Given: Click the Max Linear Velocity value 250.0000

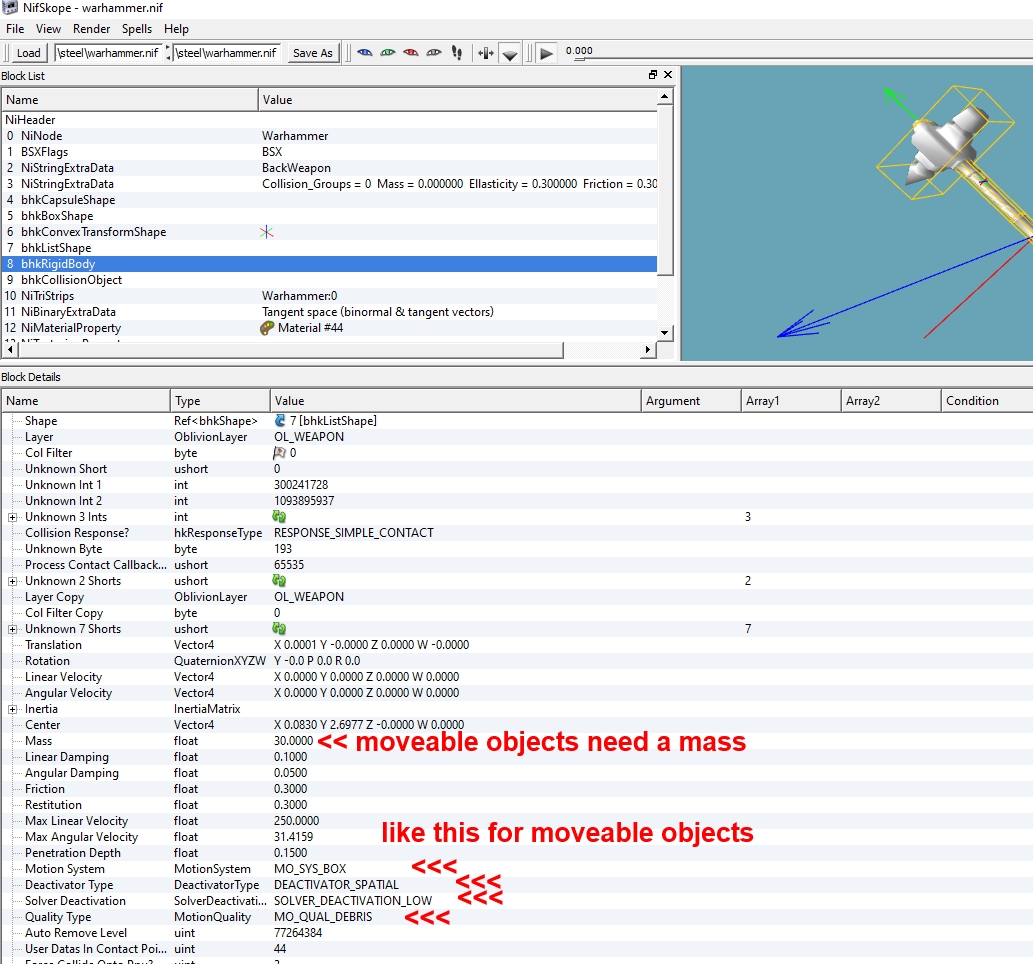Looking at the screenshot, I should (x=296, y=820).
